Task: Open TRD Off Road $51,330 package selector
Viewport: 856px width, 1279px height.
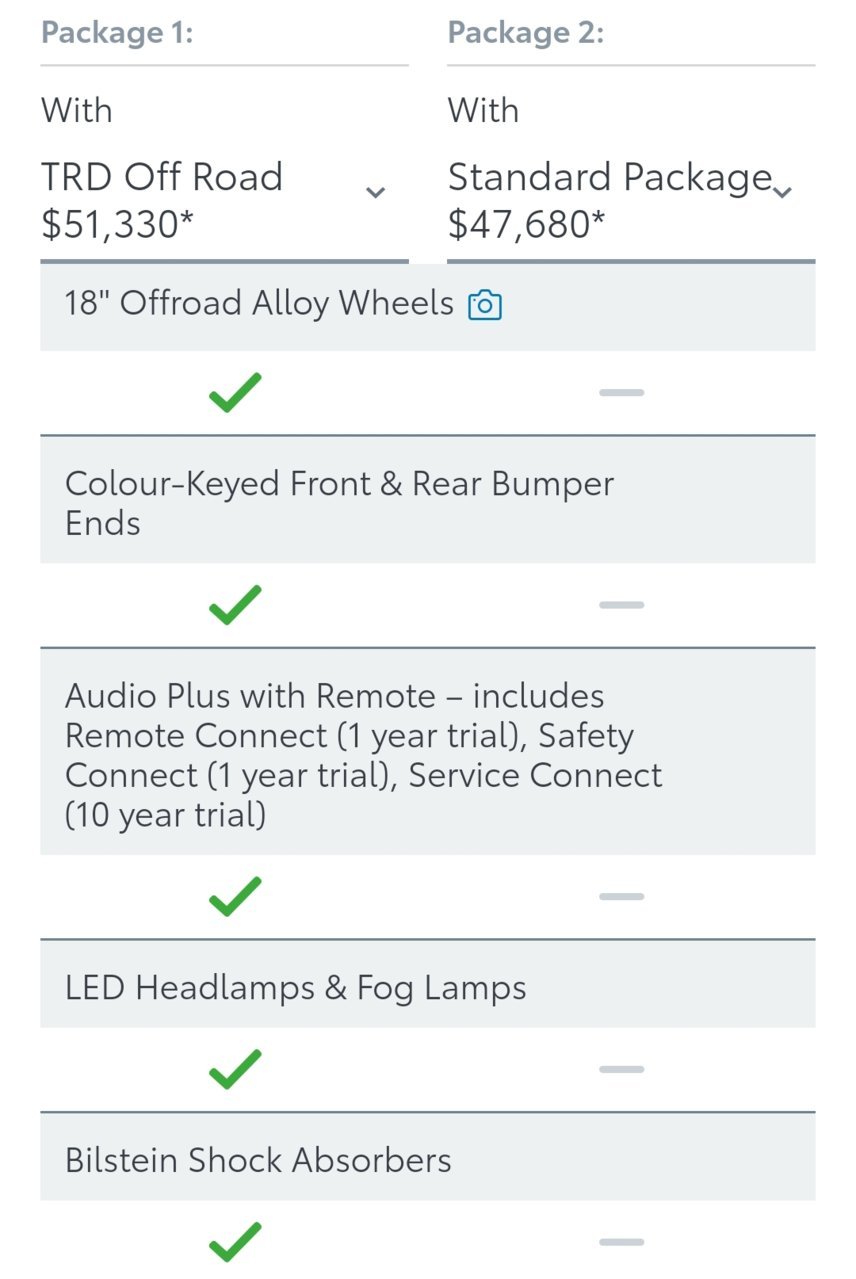Action: coord(224,200)
